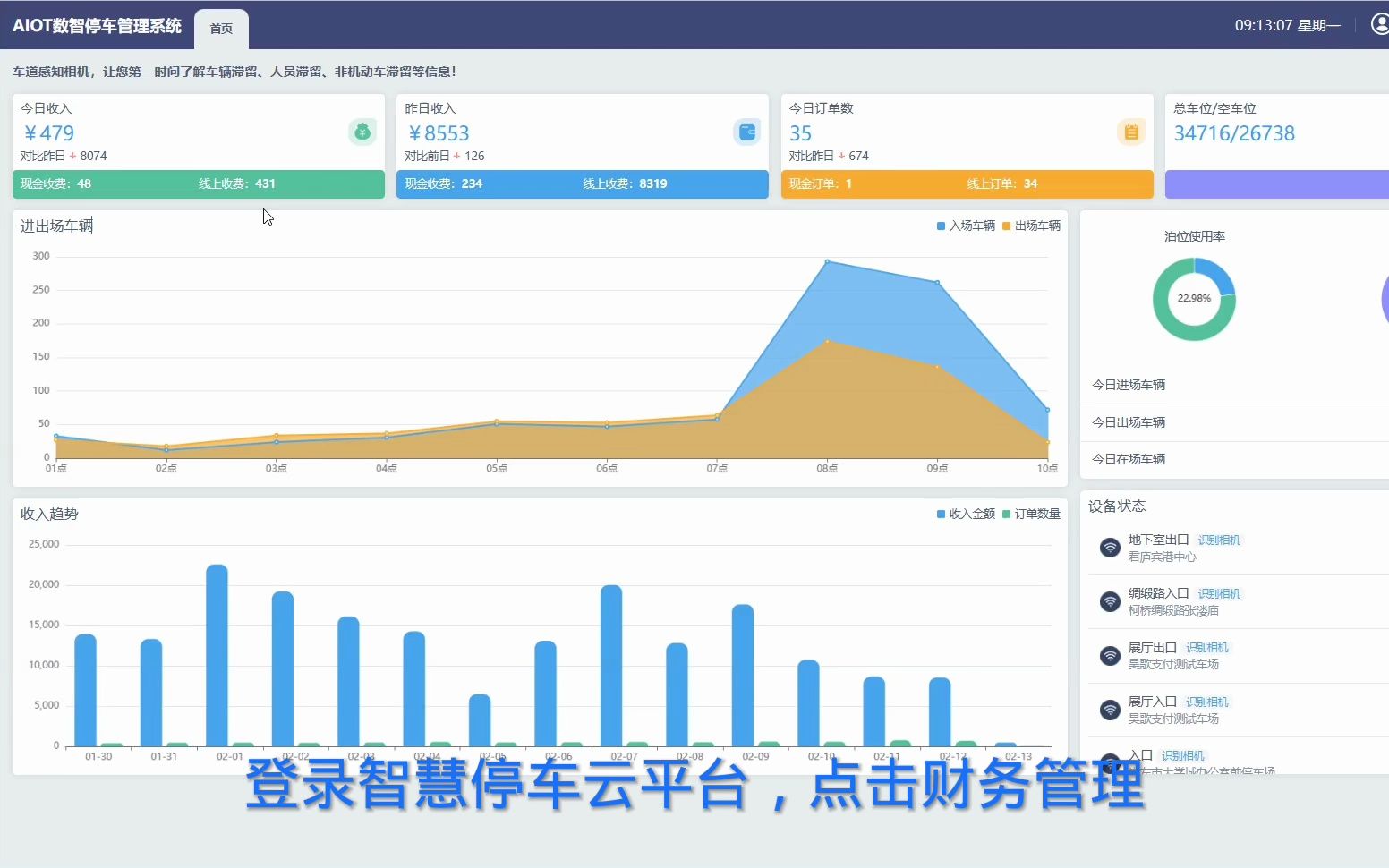
Task: Click the 对比昨日 8074 comparison text
Action: pyautogui.click(x=64, y=156)
